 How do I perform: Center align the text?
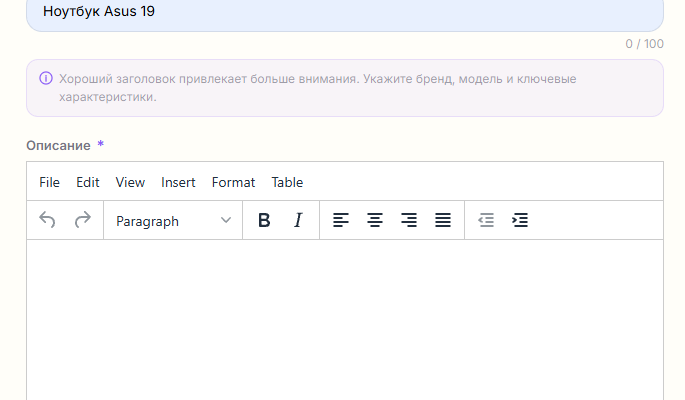point(375,220)
